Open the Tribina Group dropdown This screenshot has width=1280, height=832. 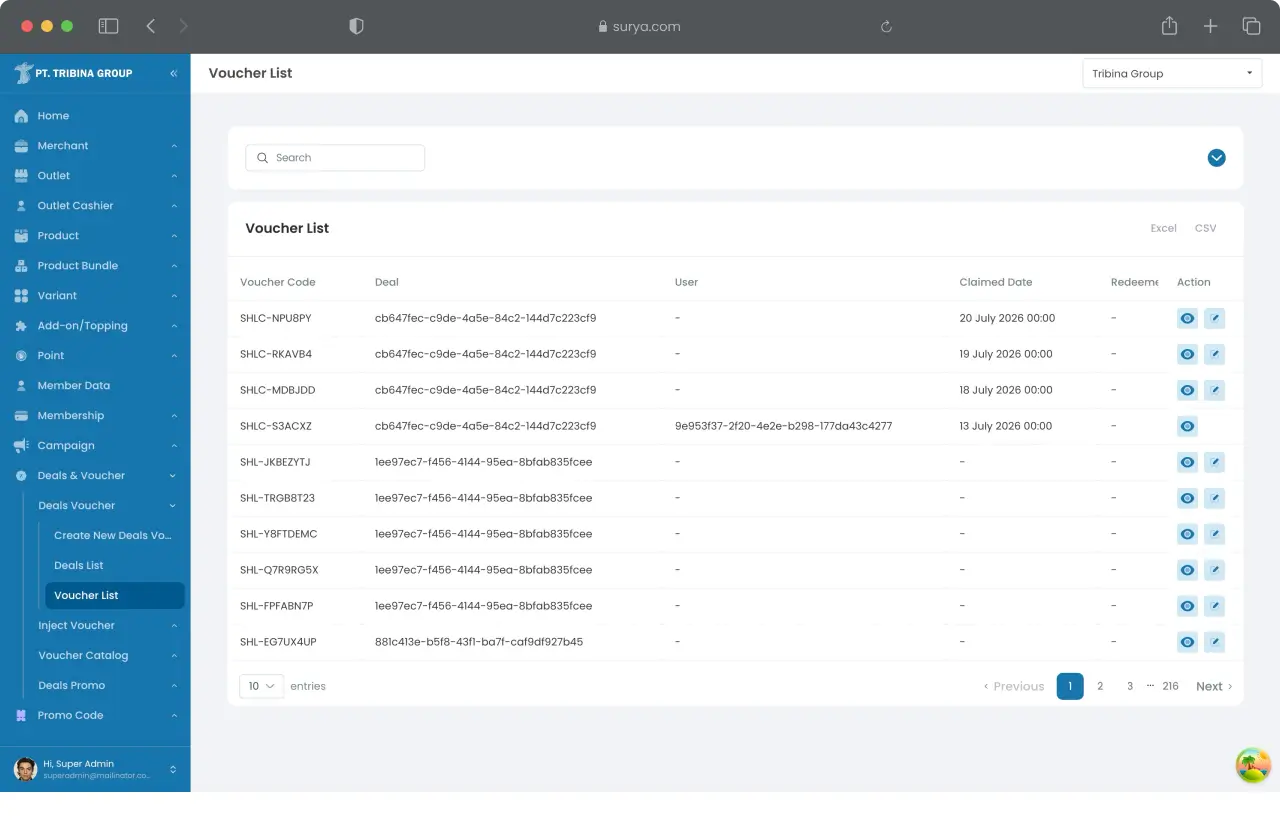1172,73
